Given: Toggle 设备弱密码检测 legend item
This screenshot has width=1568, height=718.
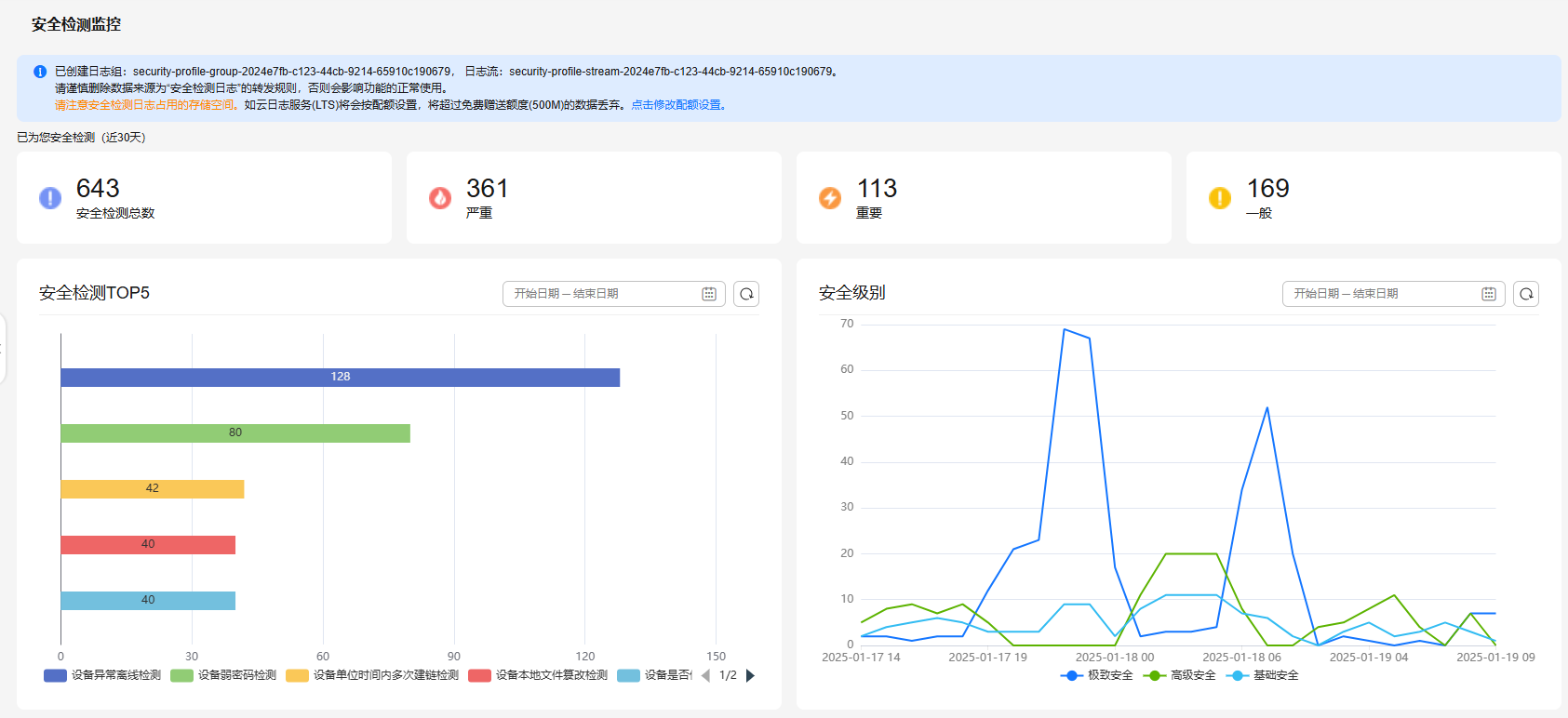Looking at the screenshot, I should (x=223, y=675).
